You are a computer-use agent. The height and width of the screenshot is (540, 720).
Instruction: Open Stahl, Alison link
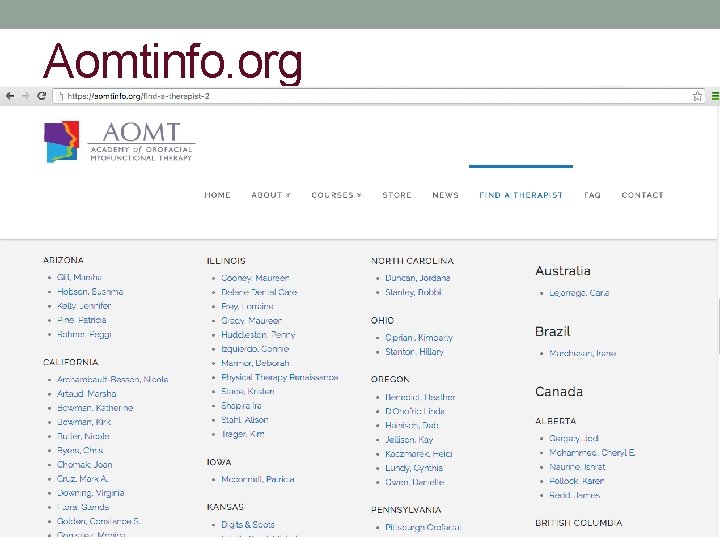click(x=245, y=420)
